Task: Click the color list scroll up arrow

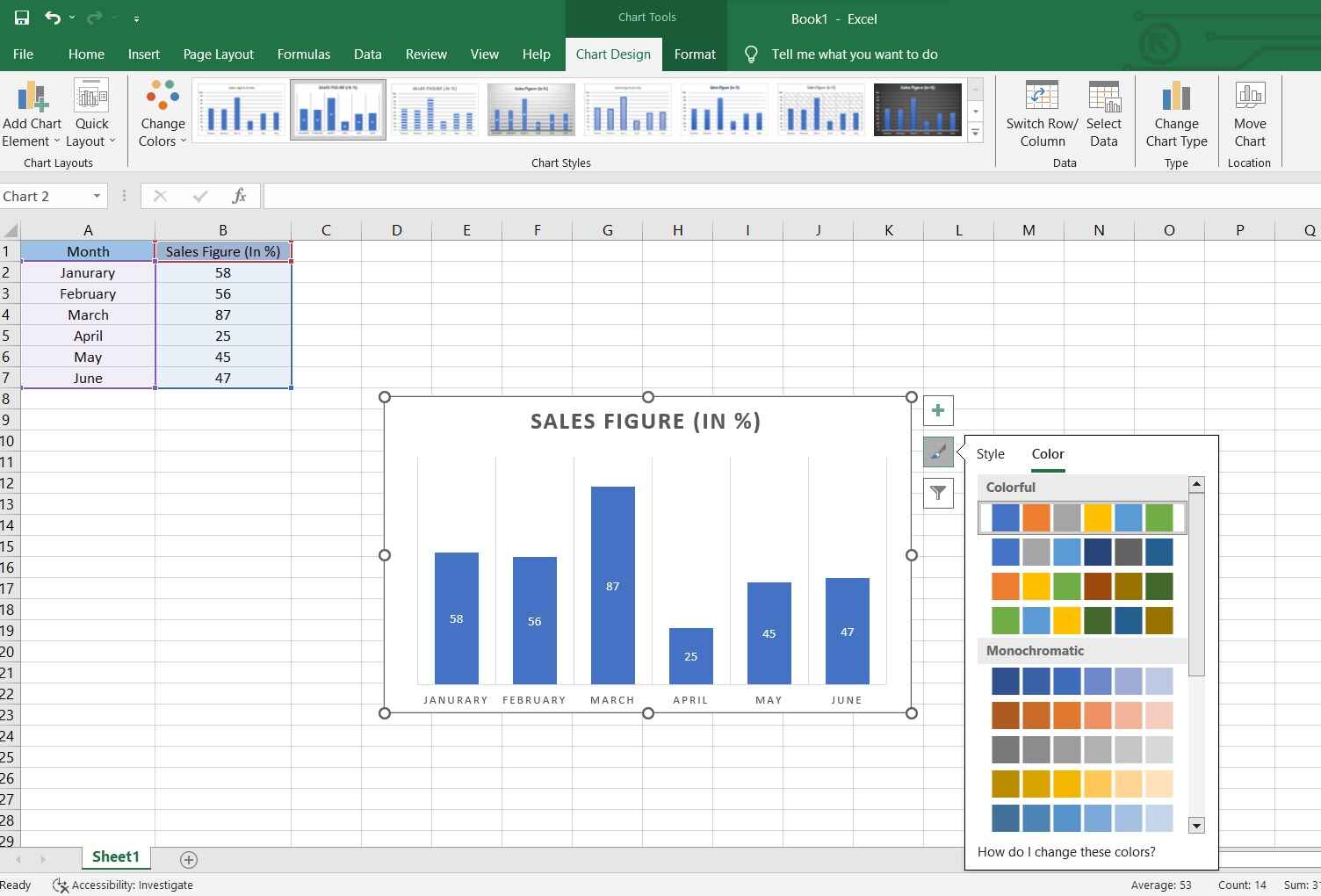Action: point(1196,484)
